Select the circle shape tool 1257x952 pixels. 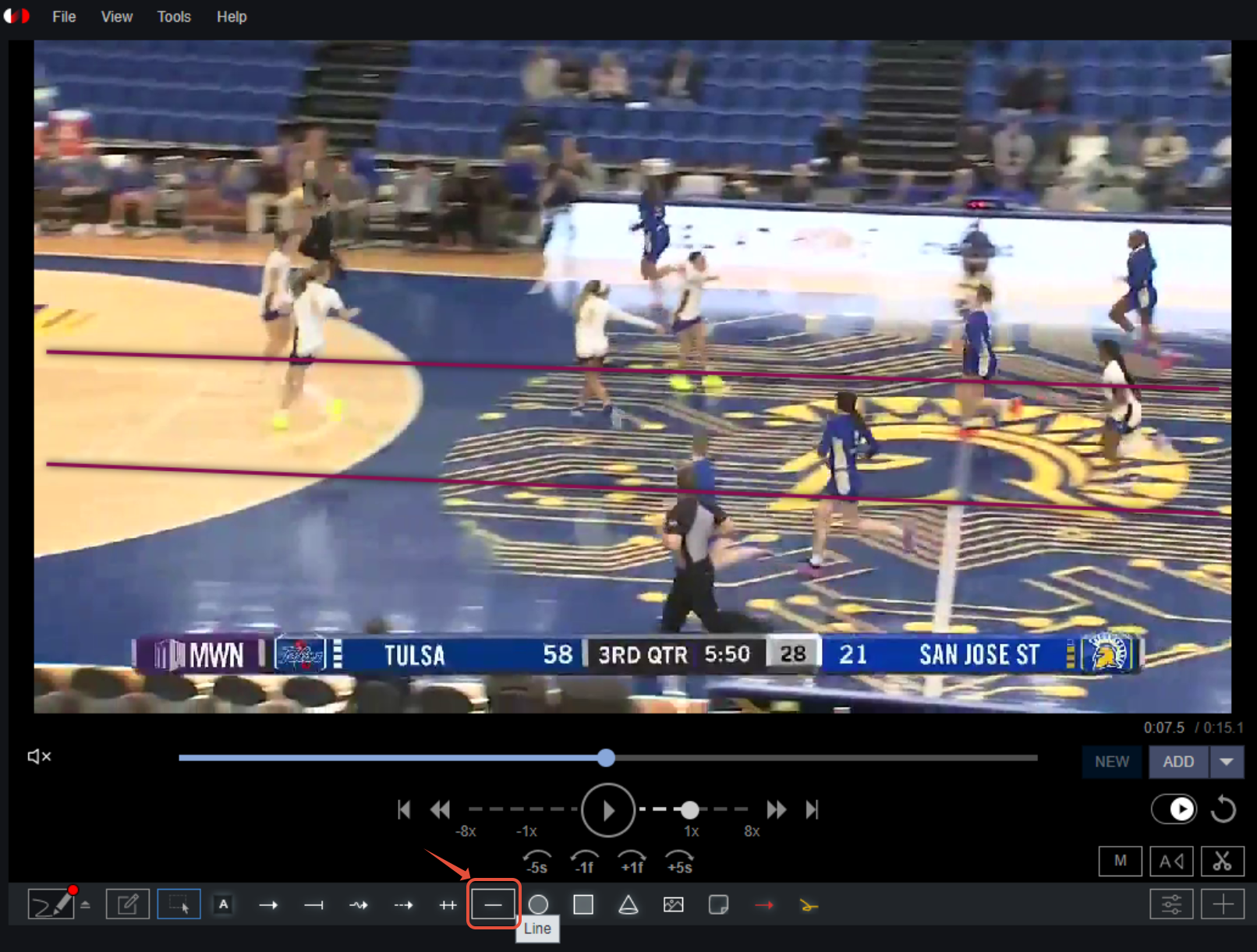point(538,904)
